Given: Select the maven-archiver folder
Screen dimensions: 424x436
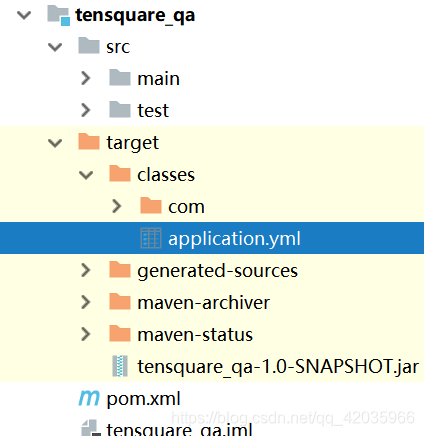Looking at the screenshot, I should (203, 303).
